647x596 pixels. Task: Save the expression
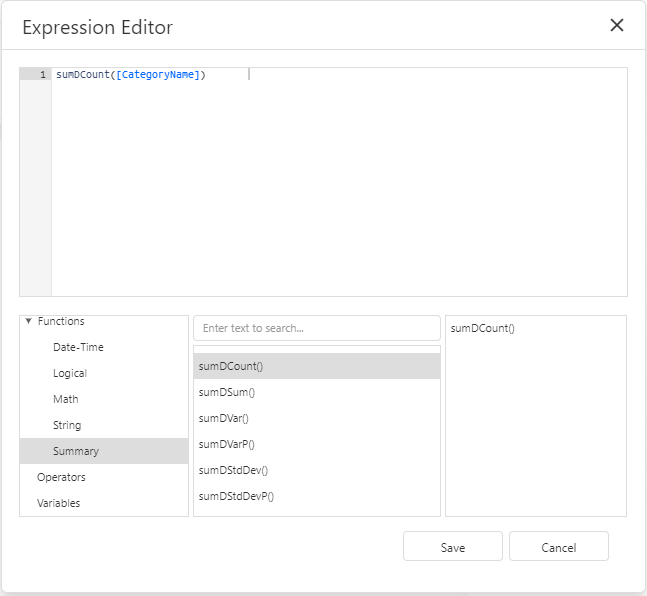click(453, 547)
